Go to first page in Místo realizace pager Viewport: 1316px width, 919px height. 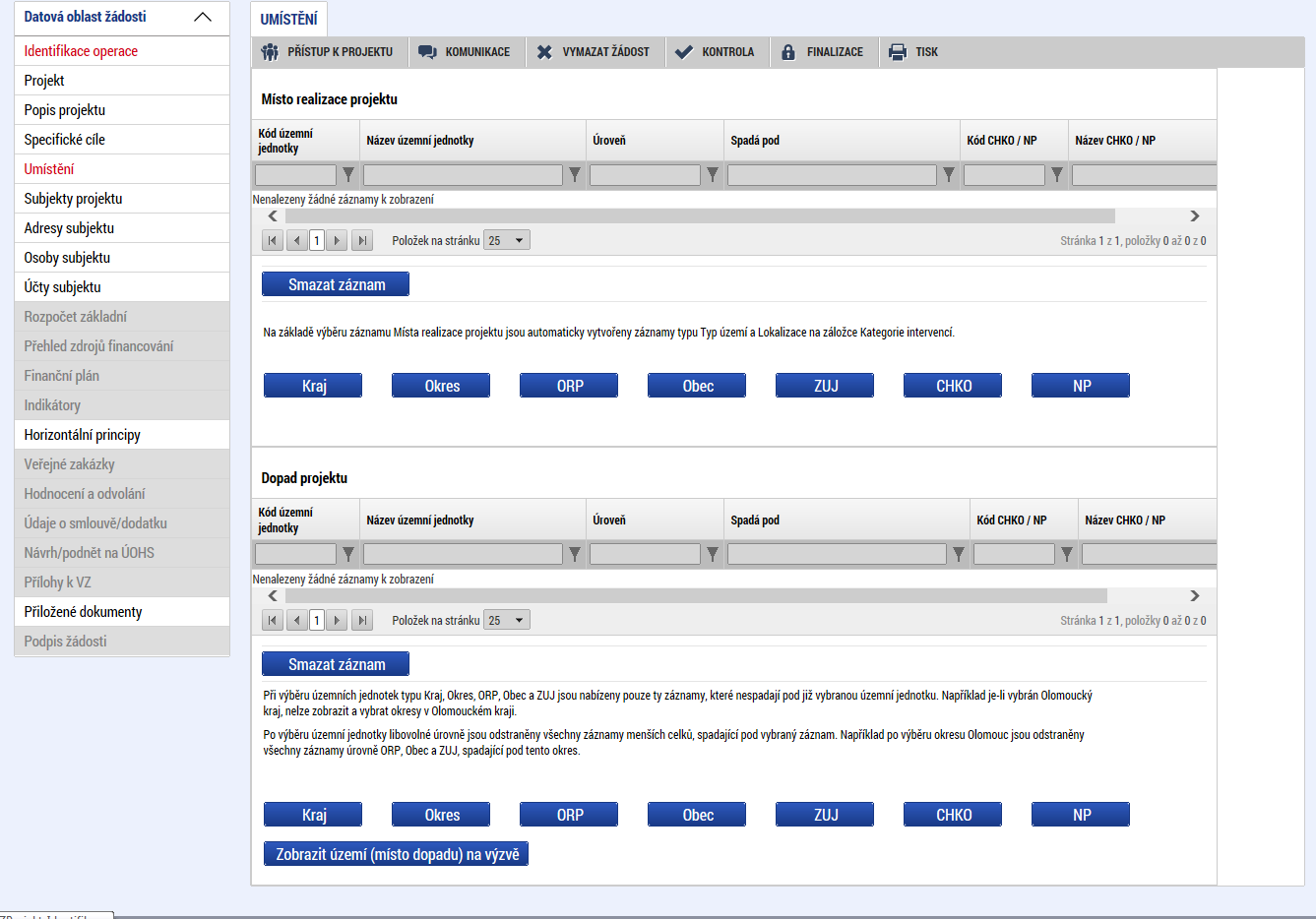[273, 240]
